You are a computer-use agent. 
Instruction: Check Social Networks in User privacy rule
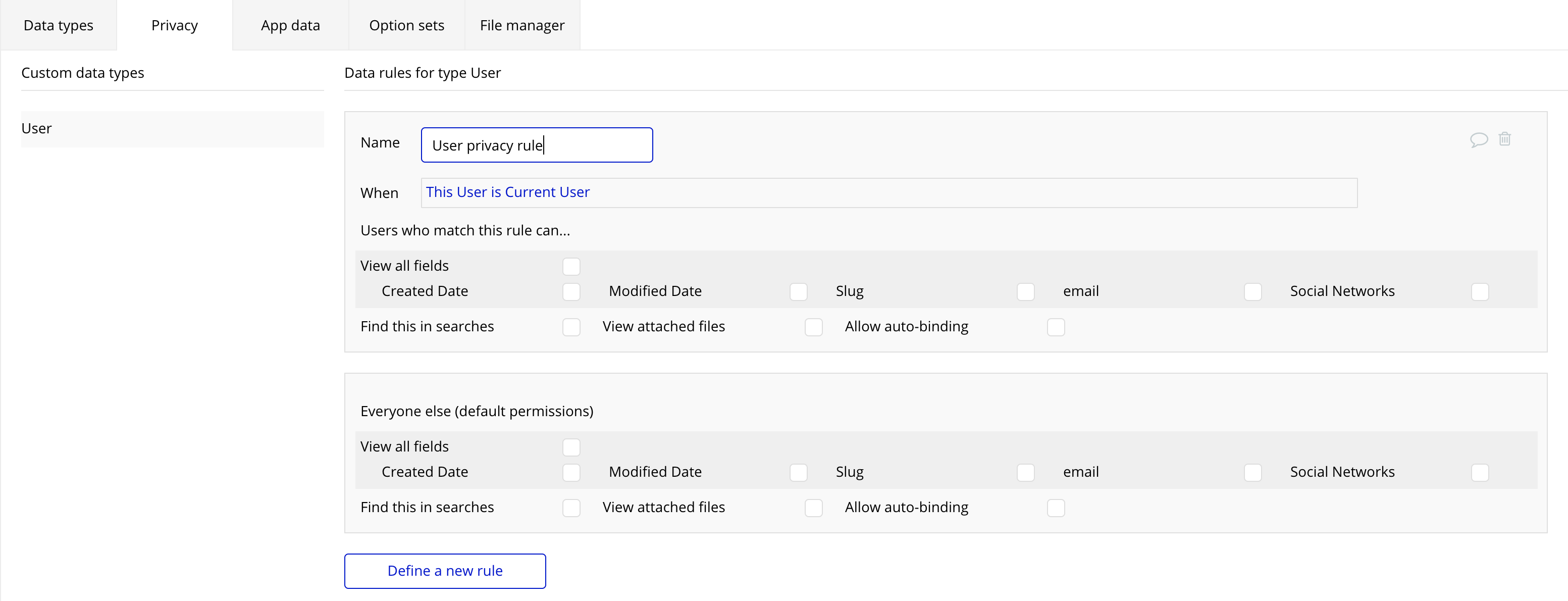tap(1480, 292)
